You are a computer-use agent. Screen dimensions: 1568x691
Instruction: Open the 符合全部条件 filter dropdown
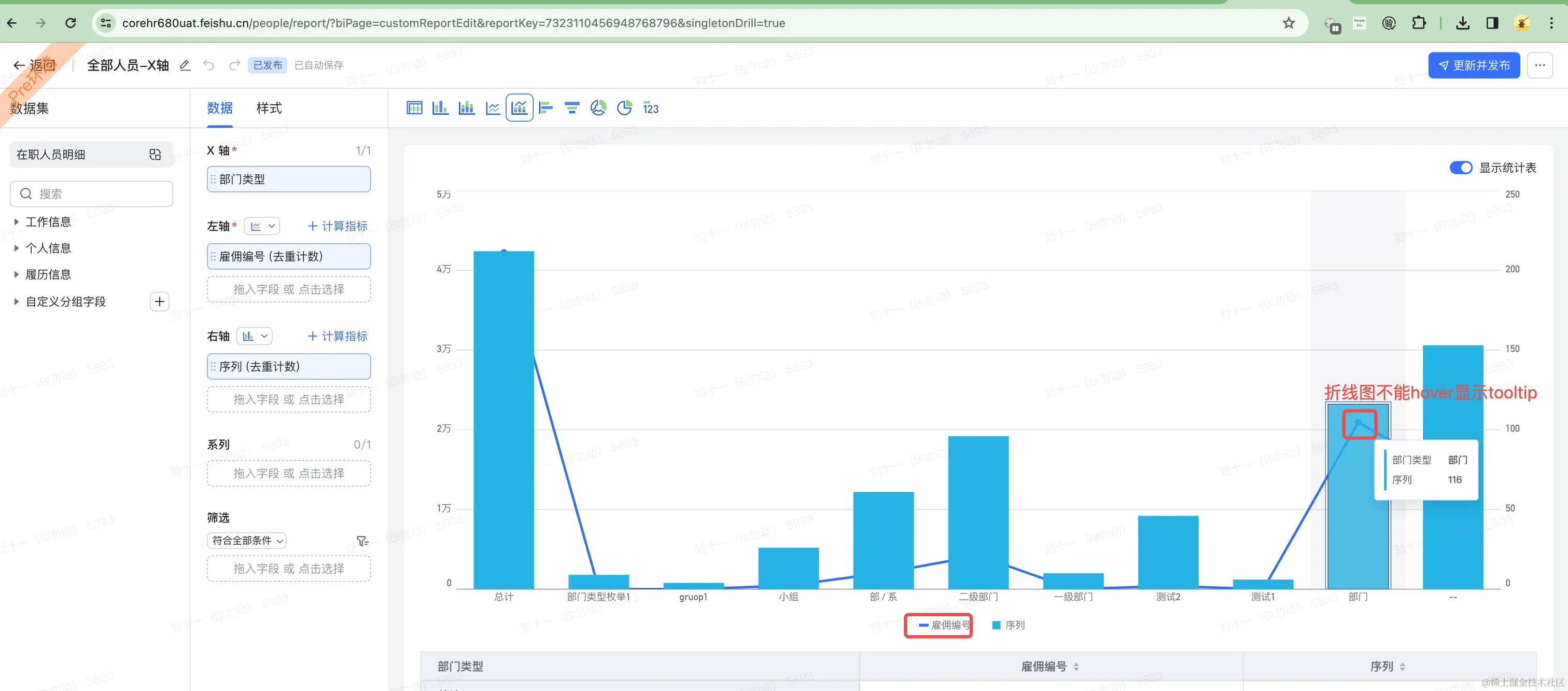pos(246,541)
